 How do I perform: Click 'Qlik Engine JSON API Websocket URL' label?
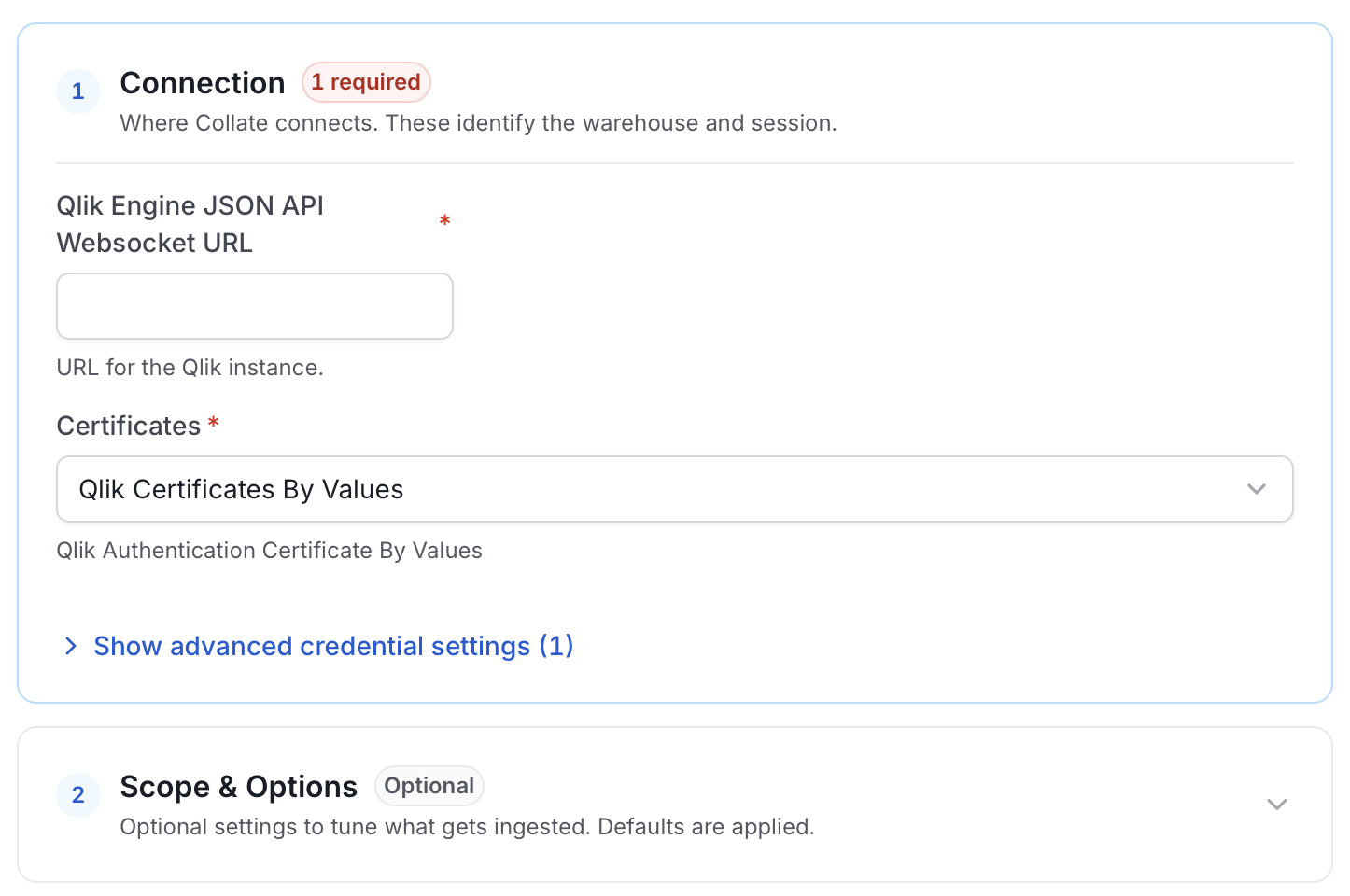[190, 224]
